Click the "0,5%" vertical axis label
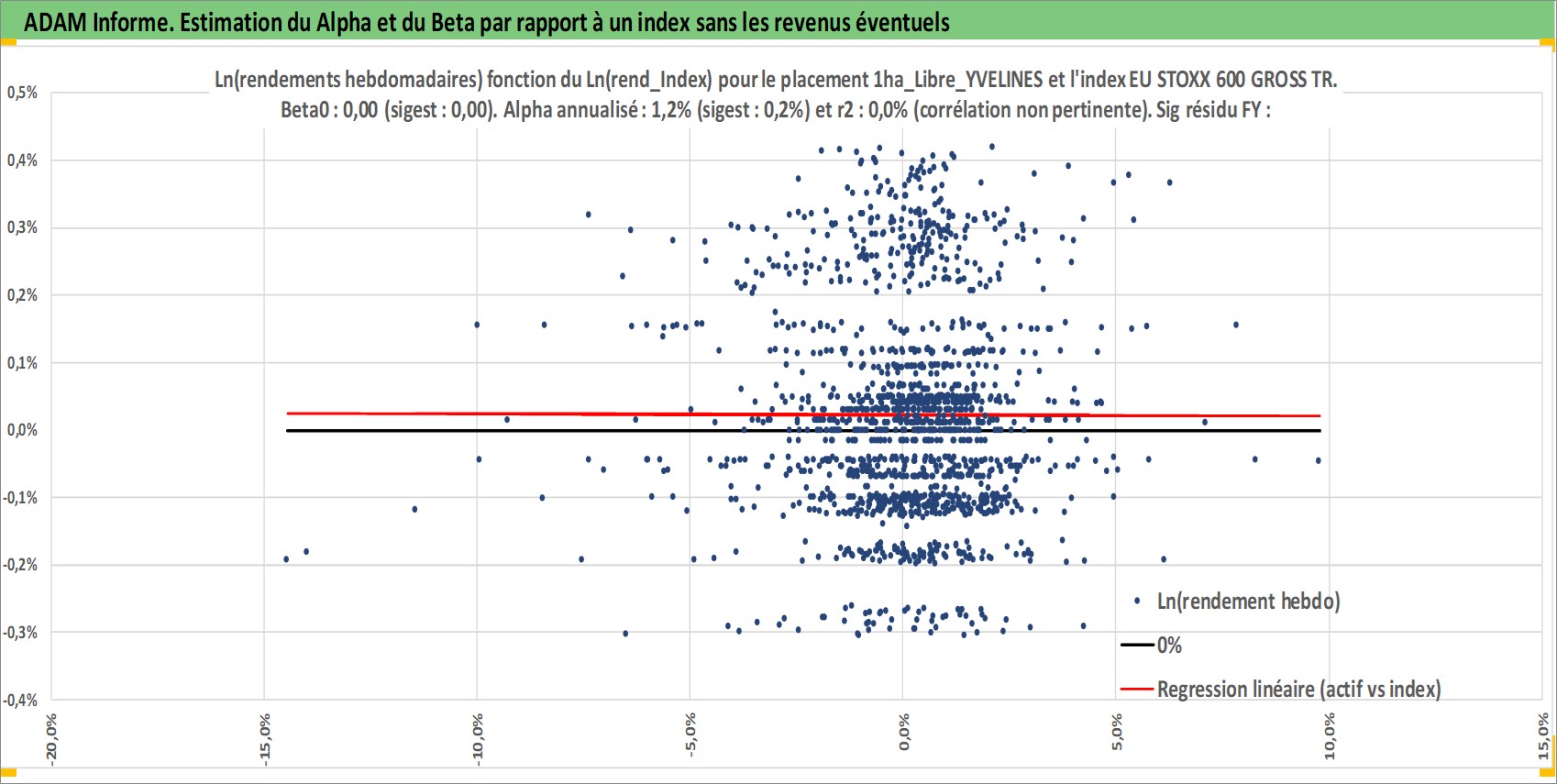Image resolution: width=1557 pixels, height=784 pixels. click(x=23, y=93)
